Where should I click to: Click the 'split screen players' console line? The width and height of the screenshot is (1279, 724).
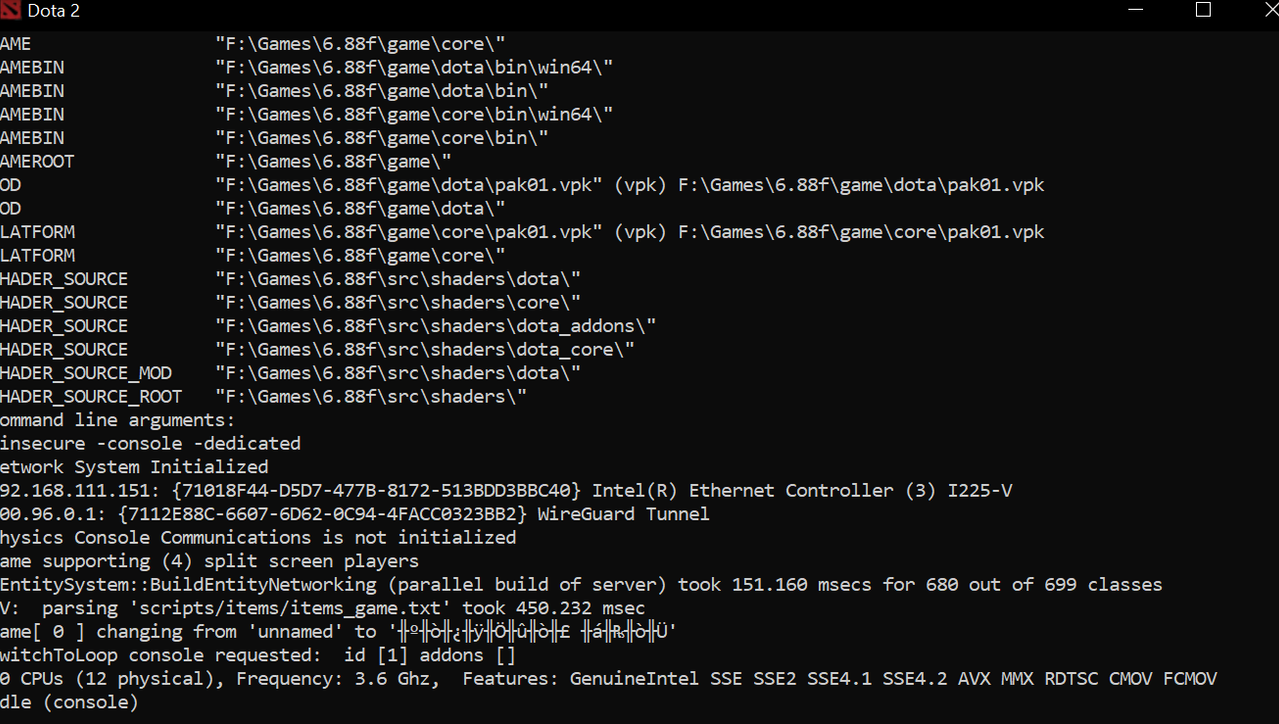[209, 561]
